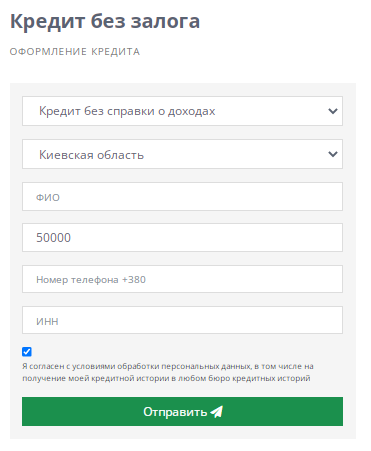Uncheck the blue checked agreement box
Screen dimensions: 371x451
pyautogui.click(x=27, y=352)
